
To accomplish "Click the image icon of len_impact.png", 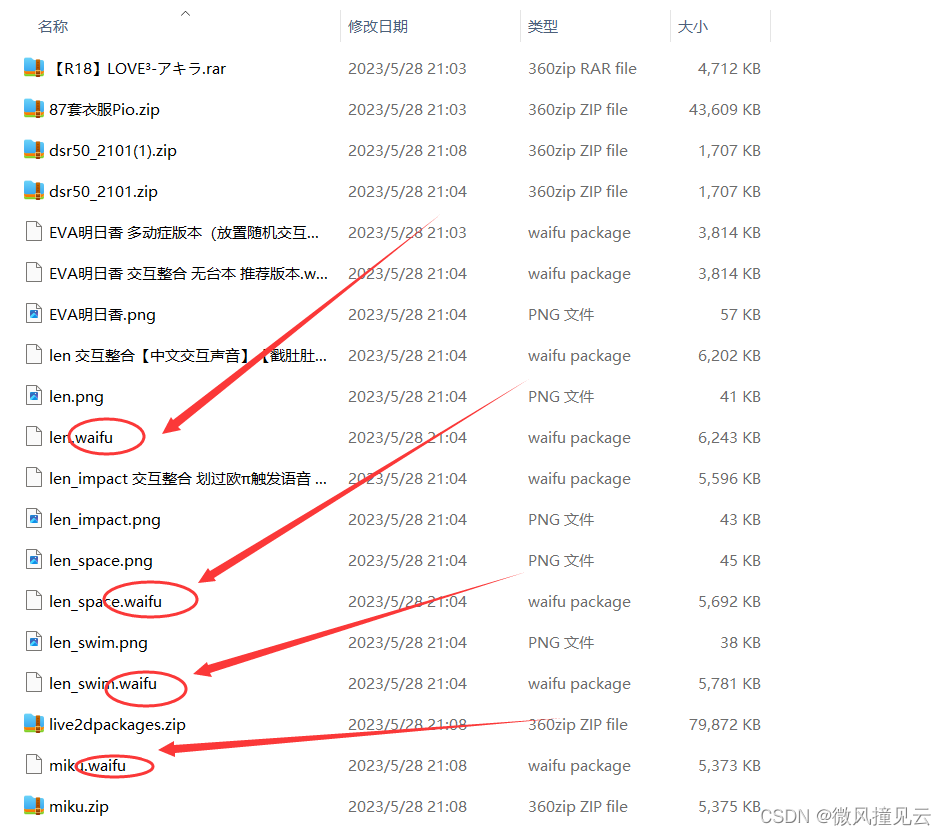I will click(x=34, y=519).
